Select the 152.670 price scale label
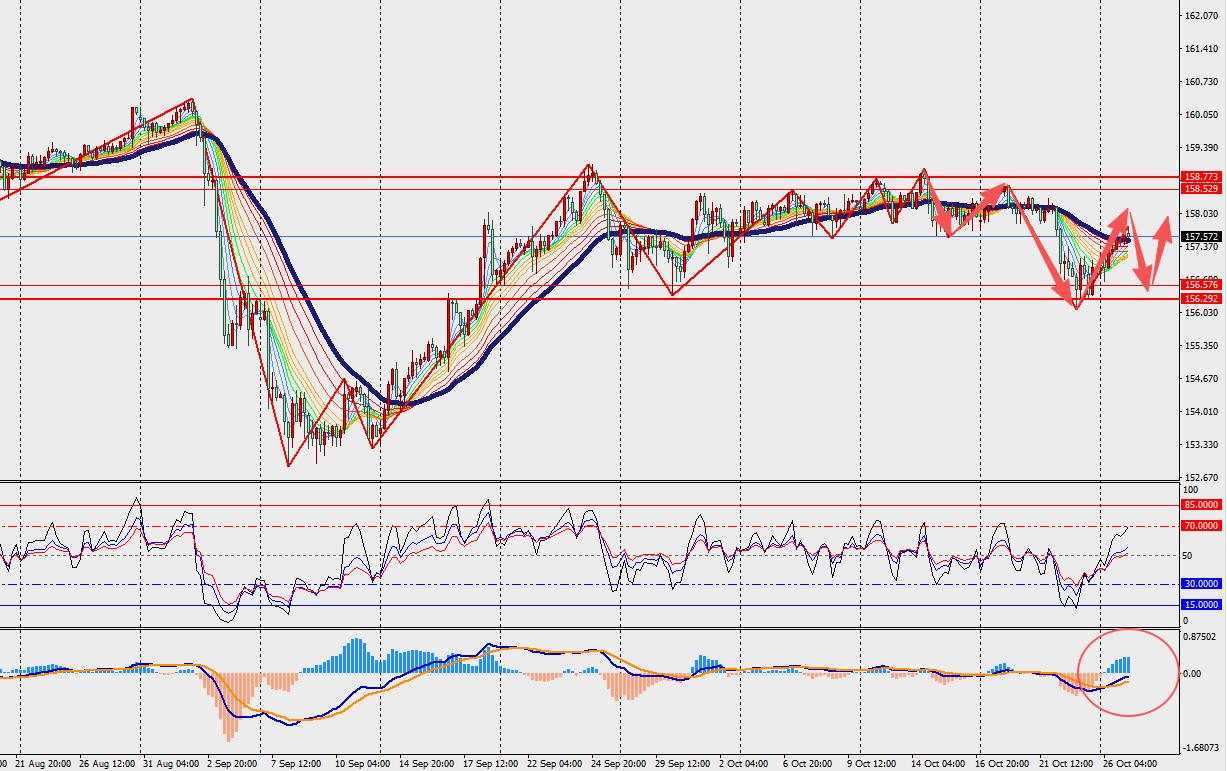This screenshot has width=1227, height=771. (1200, 477)
